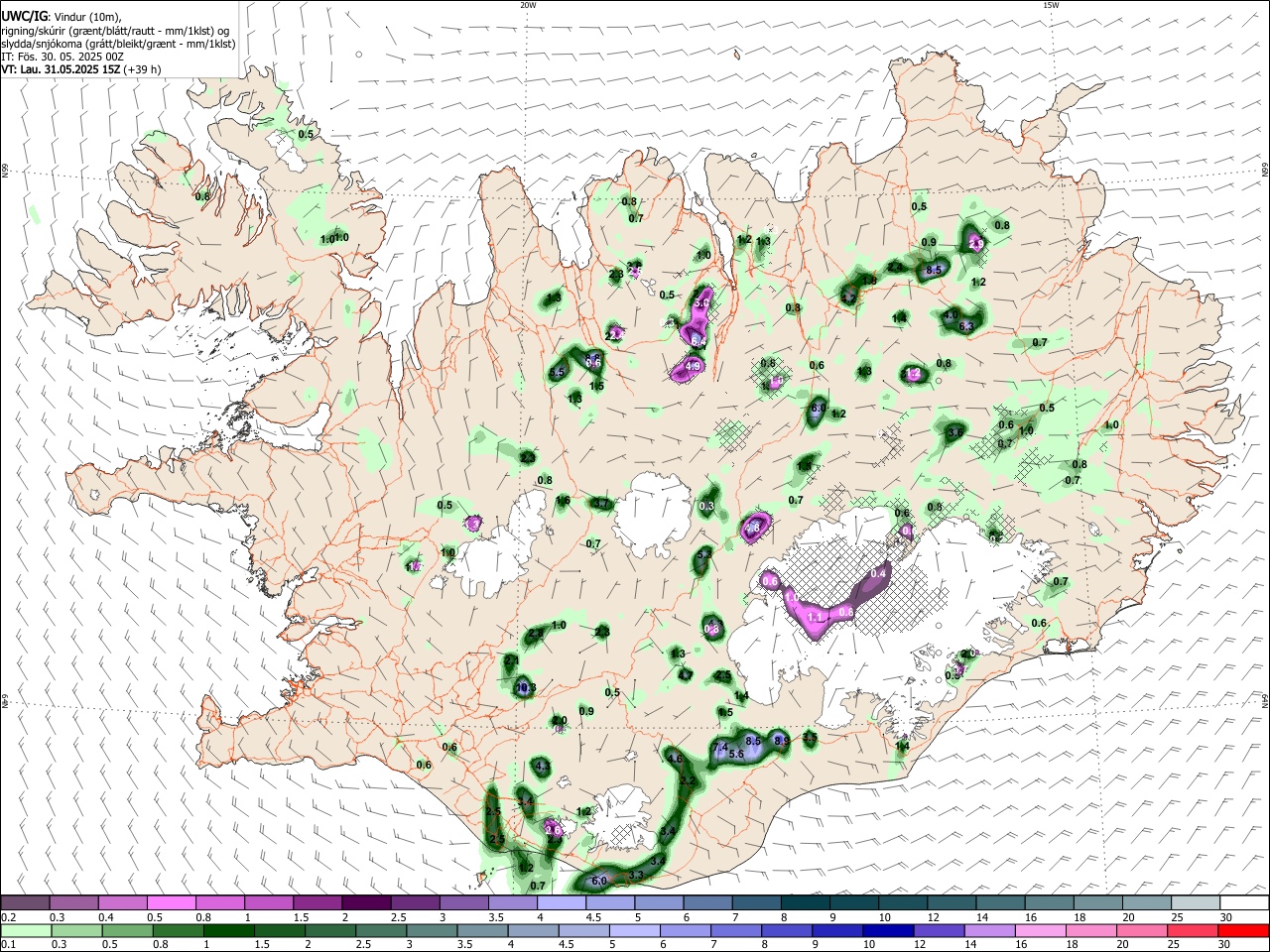Pick the snow legend swatch between 25 and 30
Image resolution: width=1270 pixels, height=952 pixels.
point(1196,903)
